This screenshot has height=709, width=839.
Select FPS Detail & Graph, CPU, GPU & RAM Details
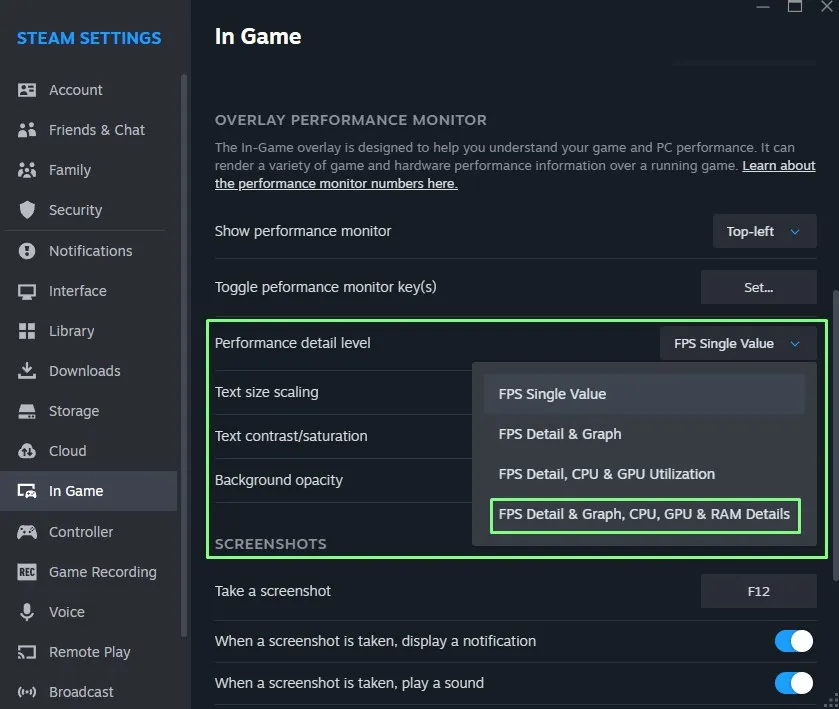click(645, 515)
